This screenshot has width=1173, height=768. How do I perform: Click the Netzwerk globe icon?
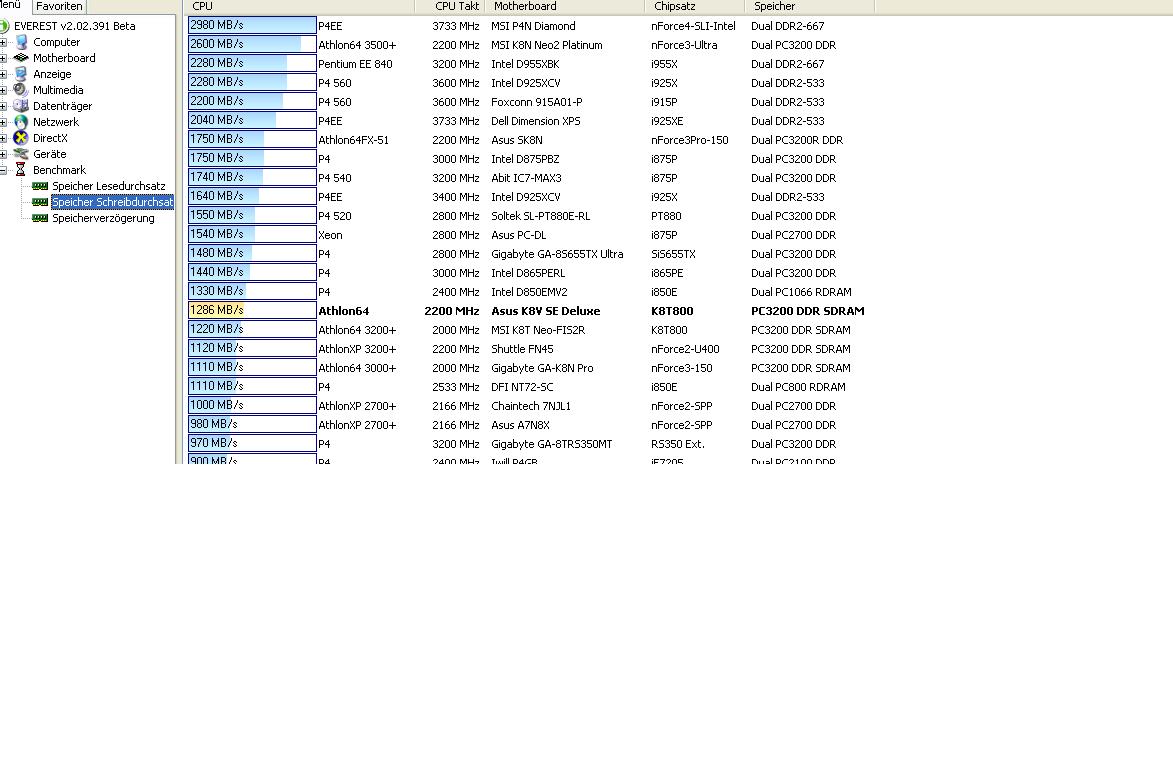click(21, 122)
